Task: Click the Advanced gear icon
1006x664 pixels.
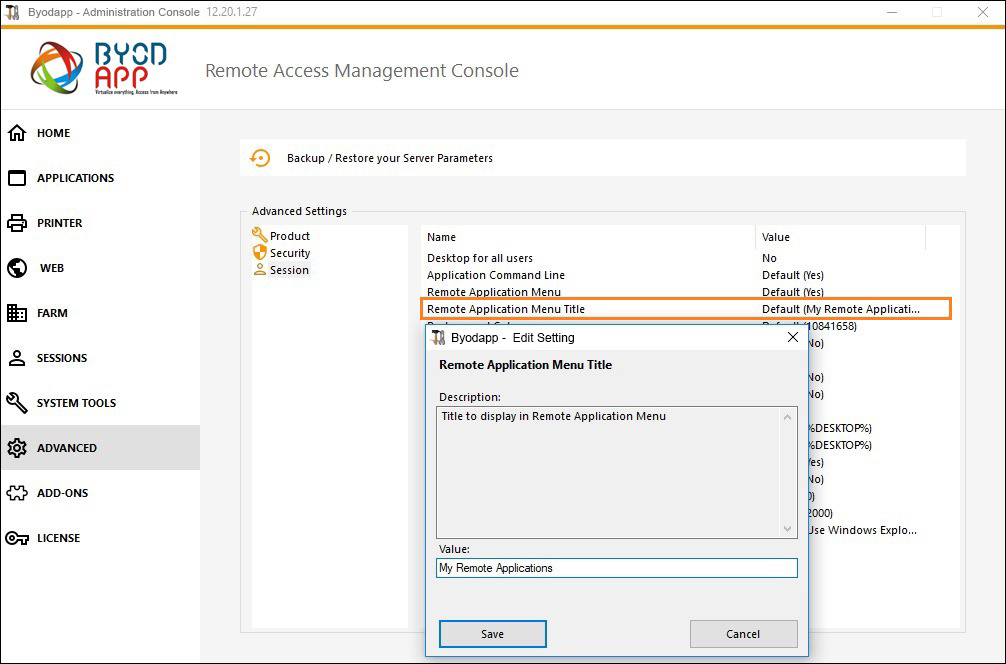Action: click(17, 448)
